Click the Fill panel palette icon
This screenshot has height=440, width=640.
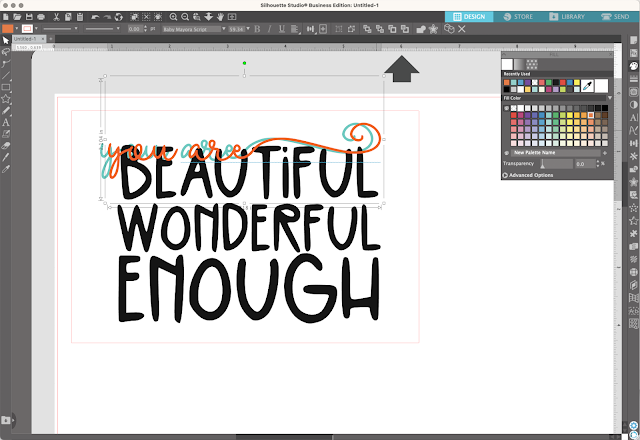click(633, 67)
